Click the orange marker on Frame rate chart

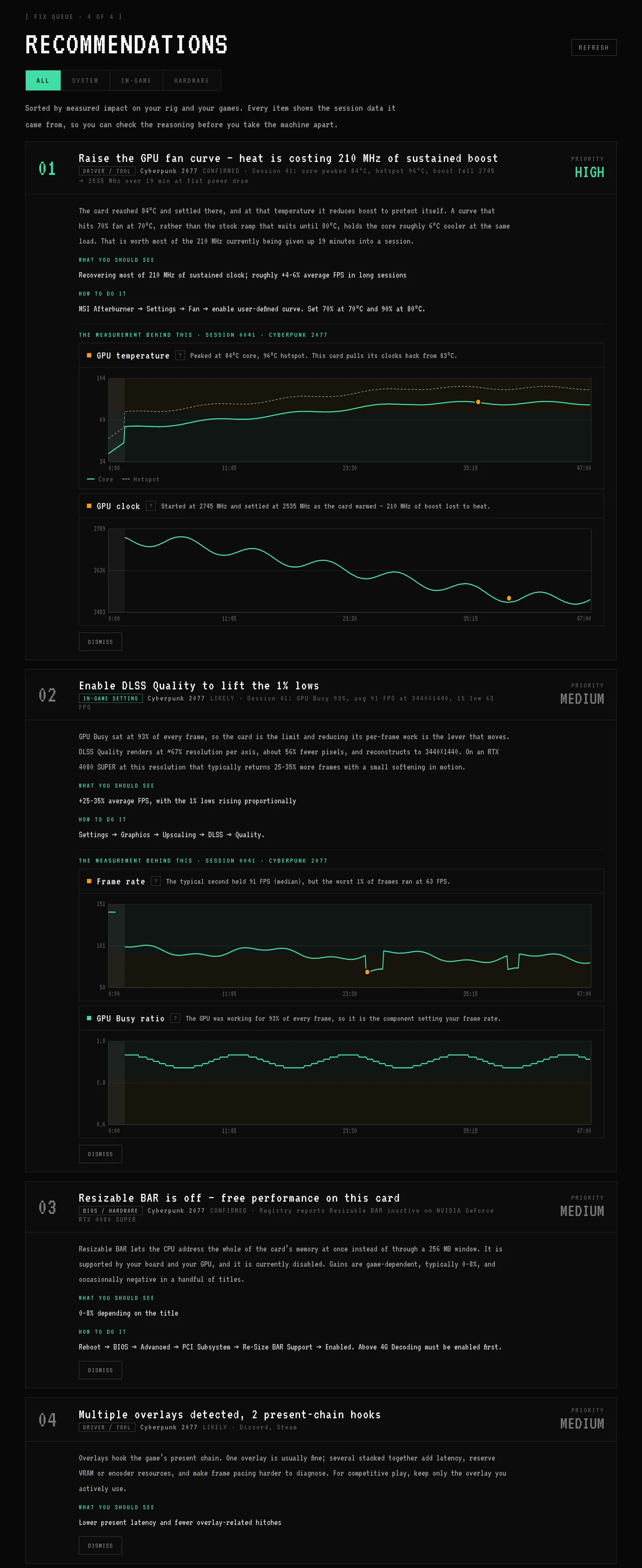(367, 972)
